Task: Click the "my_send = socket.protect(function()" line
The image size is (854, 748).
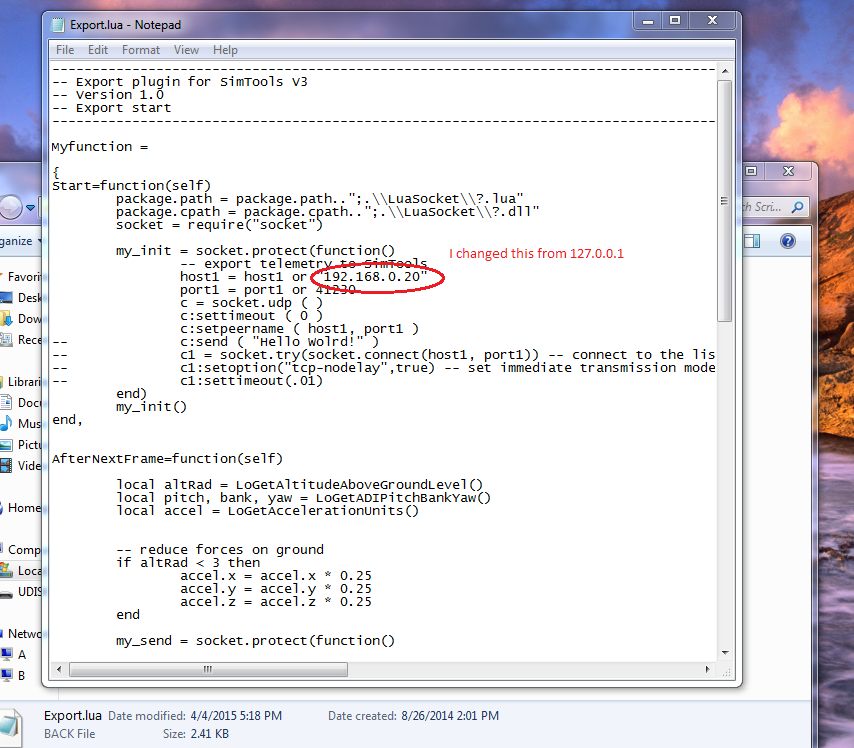Action: tap(255, 640)
